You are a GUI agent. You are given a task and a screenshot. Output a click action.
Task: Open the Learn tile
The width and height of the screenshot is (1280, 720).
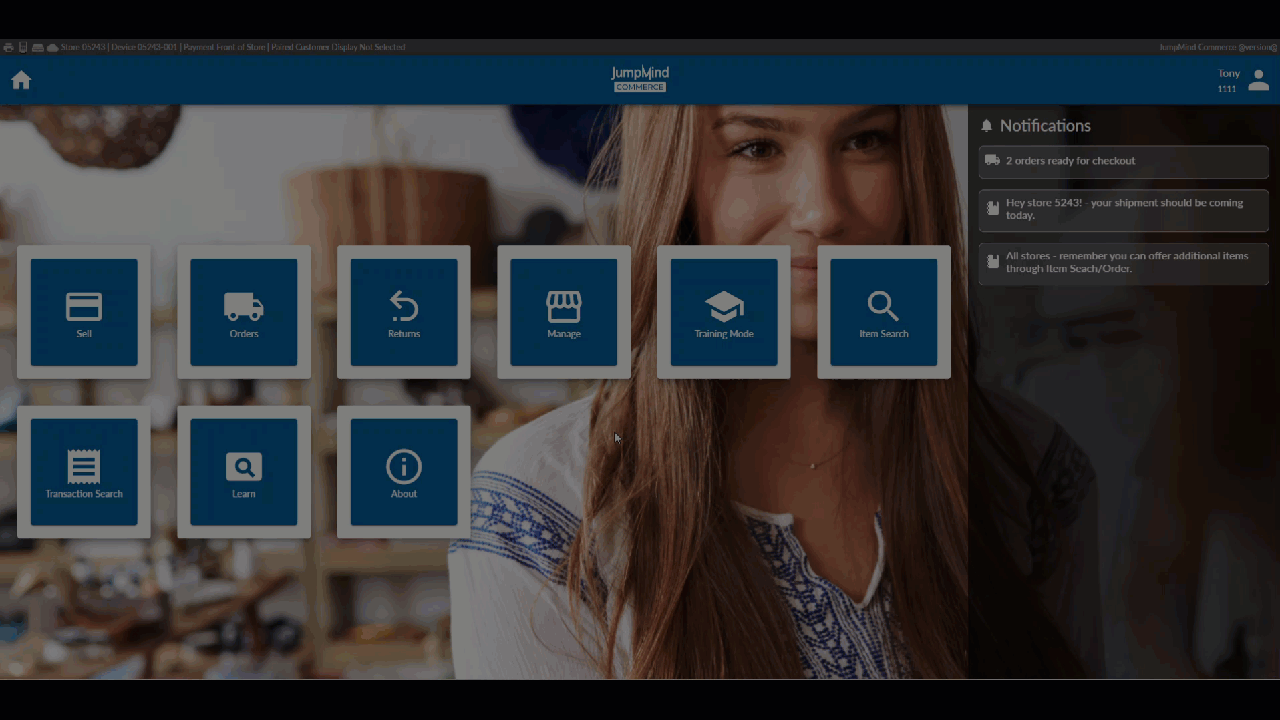click(244, 472)
